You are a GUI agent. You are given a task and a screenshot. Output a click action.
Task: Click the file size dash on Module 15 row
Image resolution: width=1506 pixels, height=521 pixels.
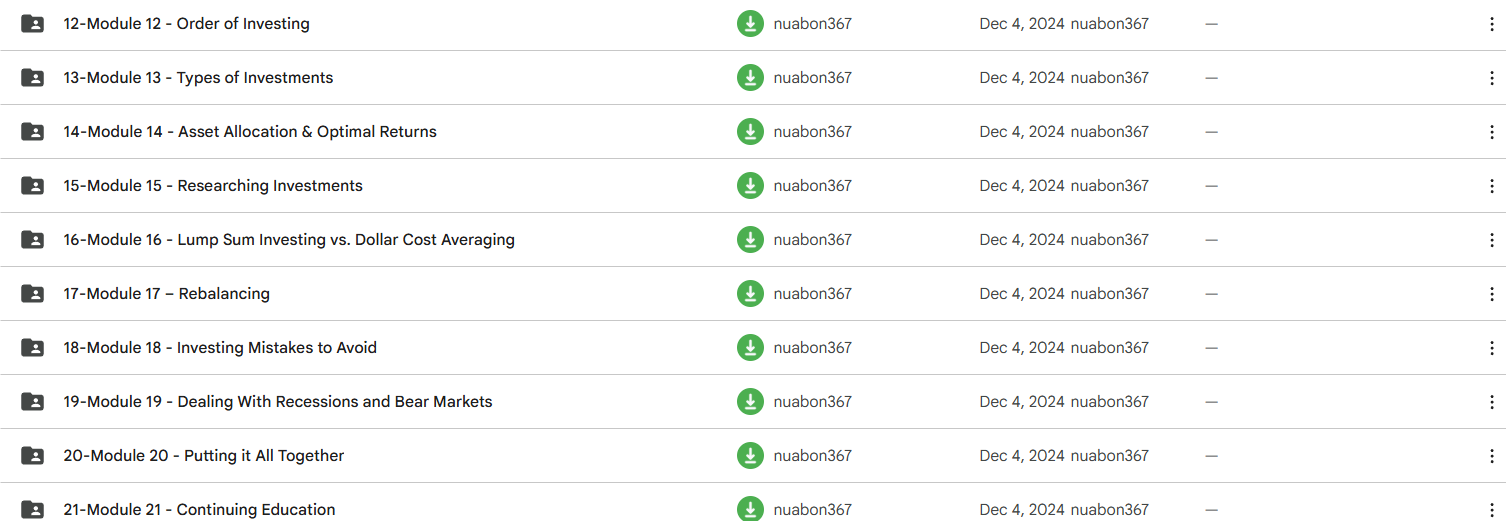coord(1211,186)
